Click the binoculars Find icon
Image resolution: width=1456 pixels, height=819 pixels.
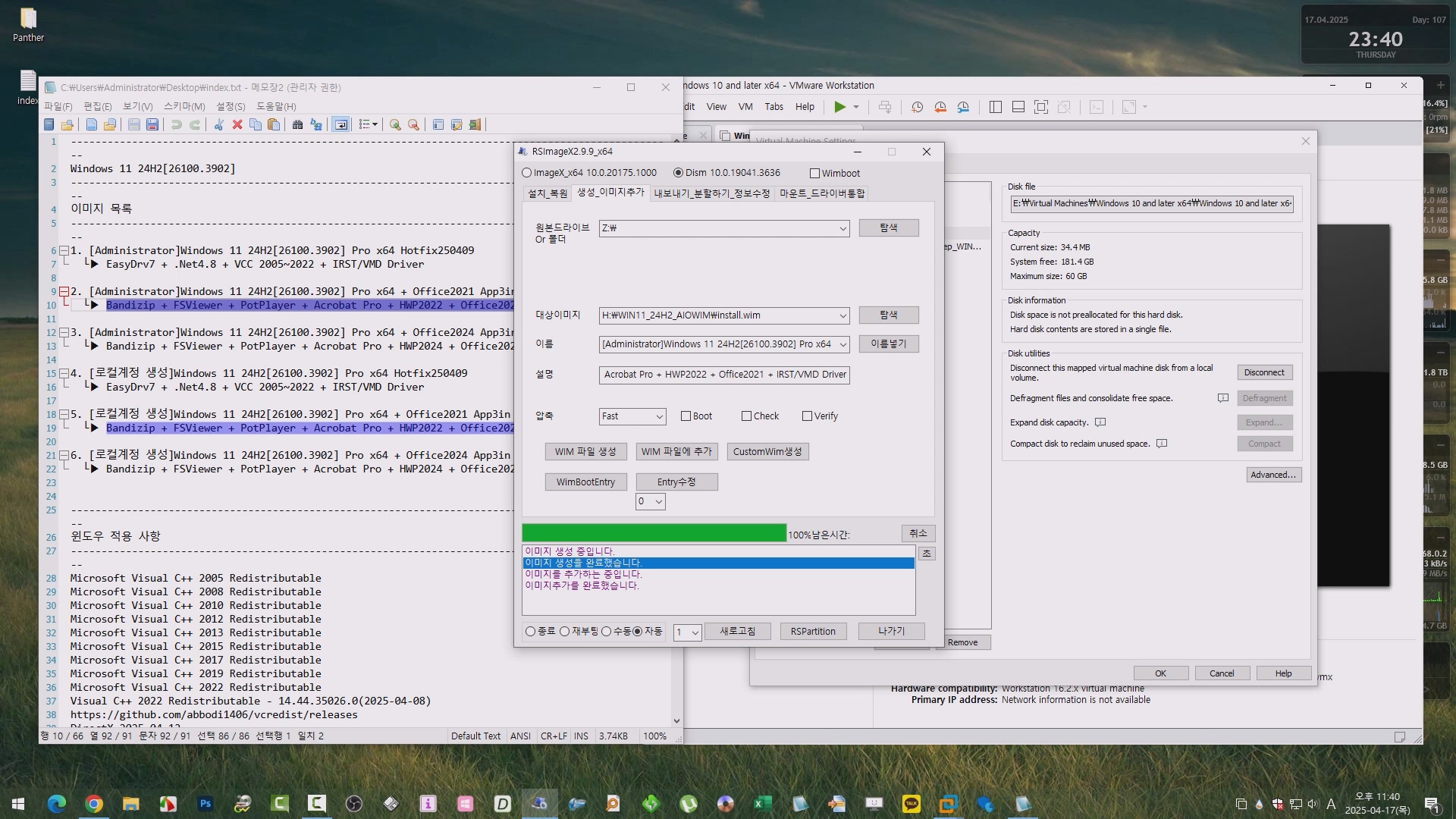[297, 124]
